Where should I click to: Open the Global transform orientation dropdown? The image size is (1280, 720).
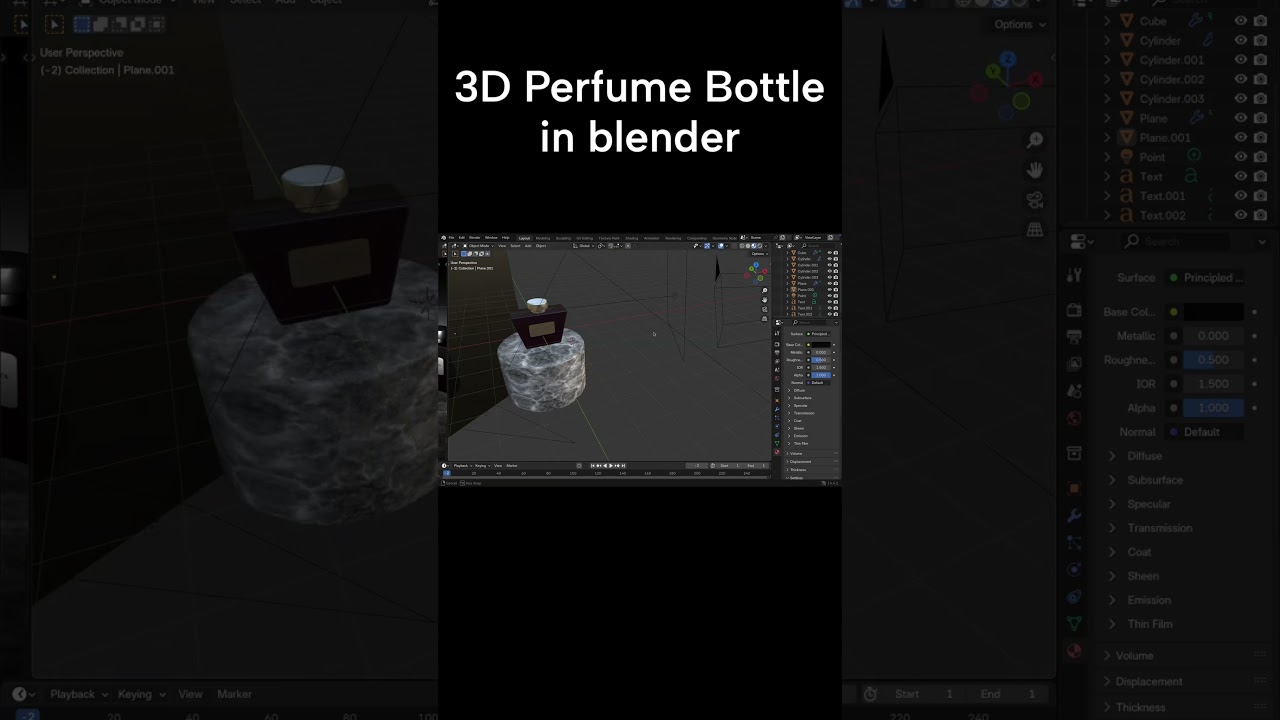click(x=584, y=246)
